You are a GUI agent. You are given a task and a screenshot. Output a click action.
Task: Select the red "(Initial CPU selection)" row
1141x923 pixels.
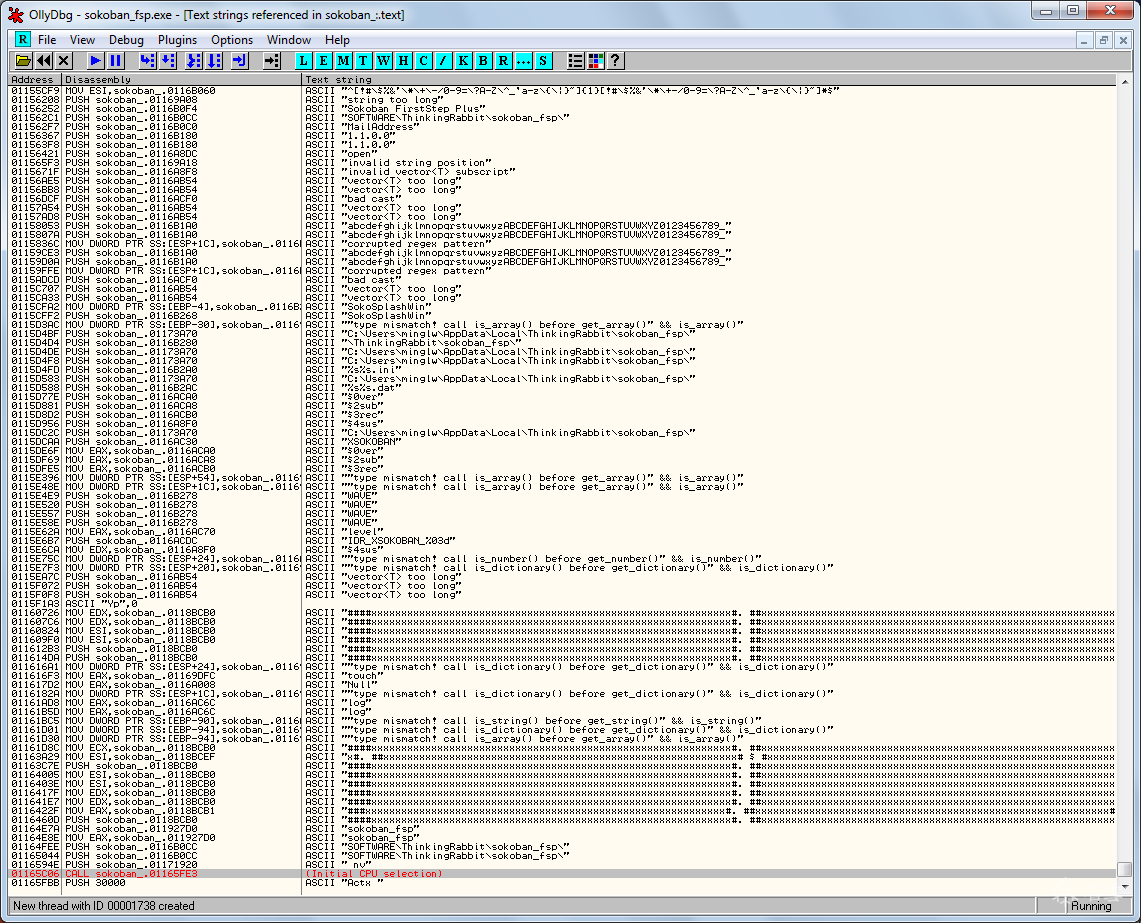[x=562, y=874]
